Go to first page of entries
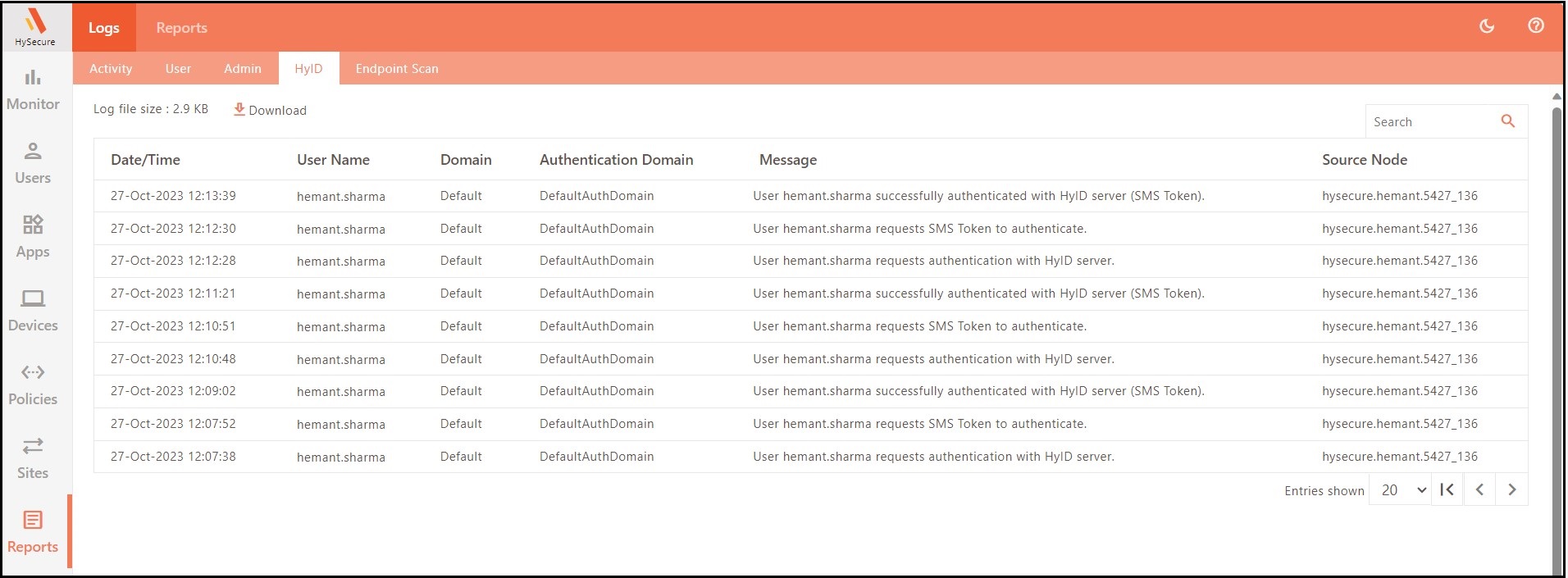Screen dimensions: 1568x578 click(x=1447, y=489)
